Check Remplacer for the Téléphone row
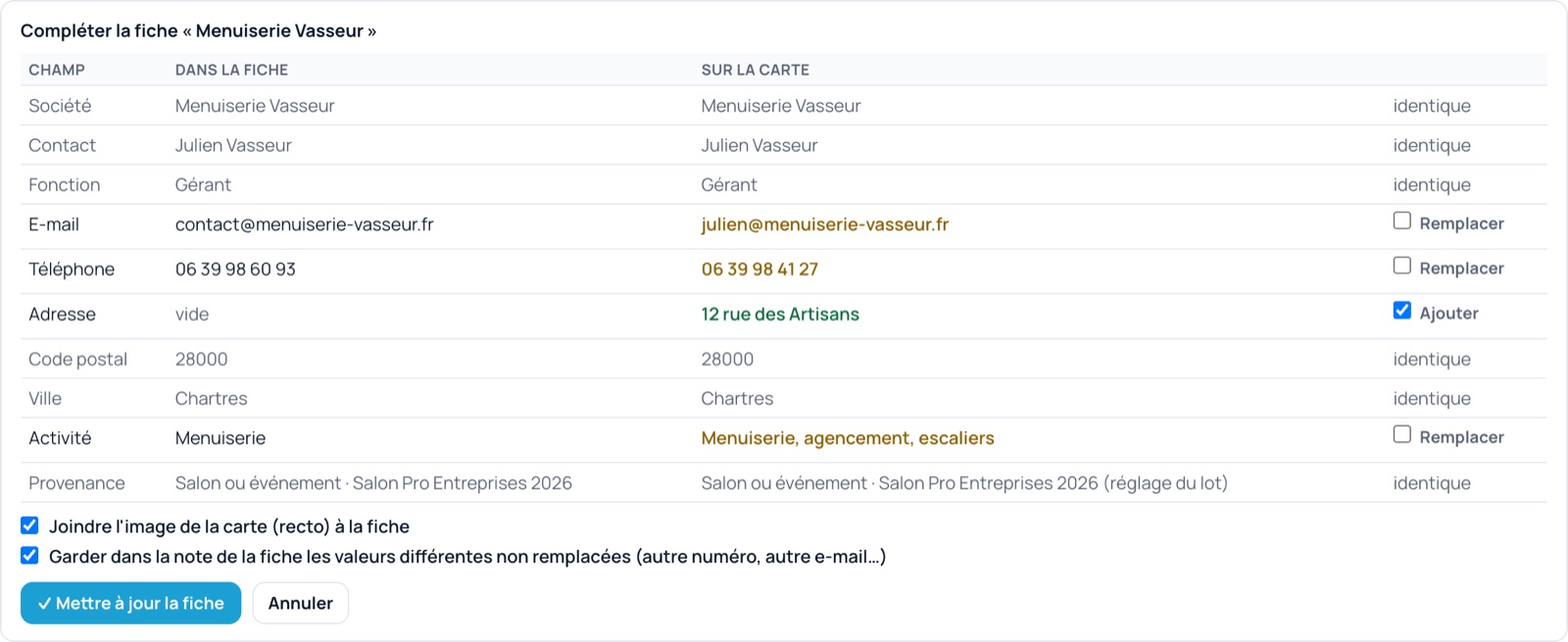Image resolution: width=1568 pixels, height=642 pixels. 1402,267
